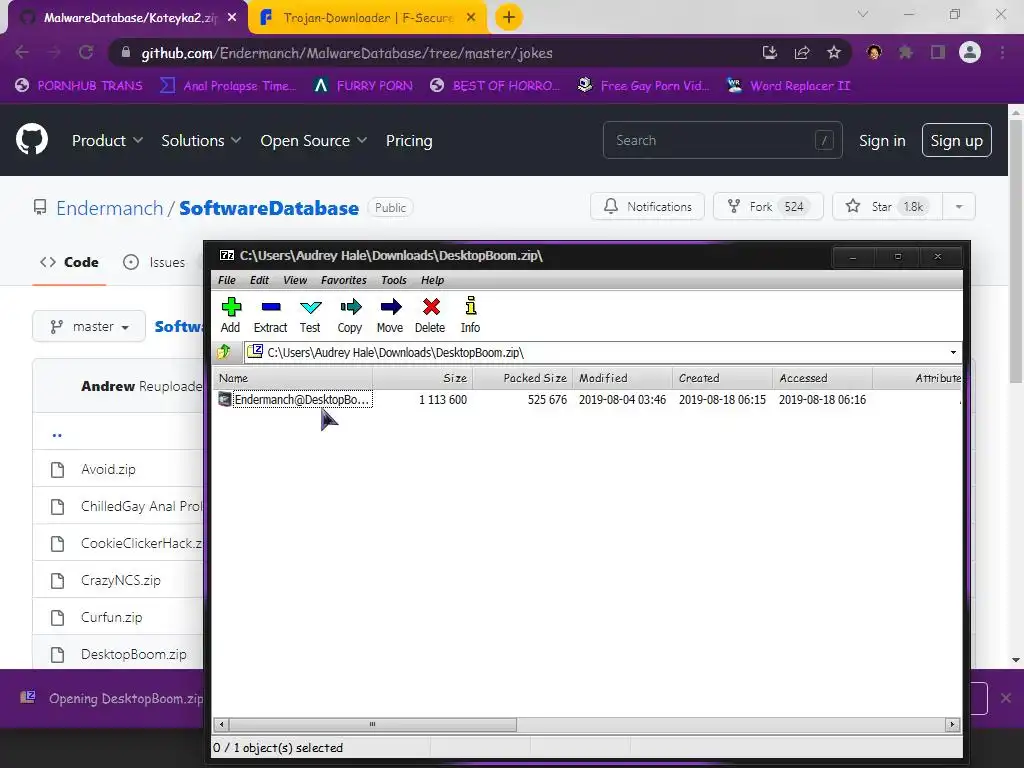
Task: Open the Endermanch owner link
Action: click(109, 208)
